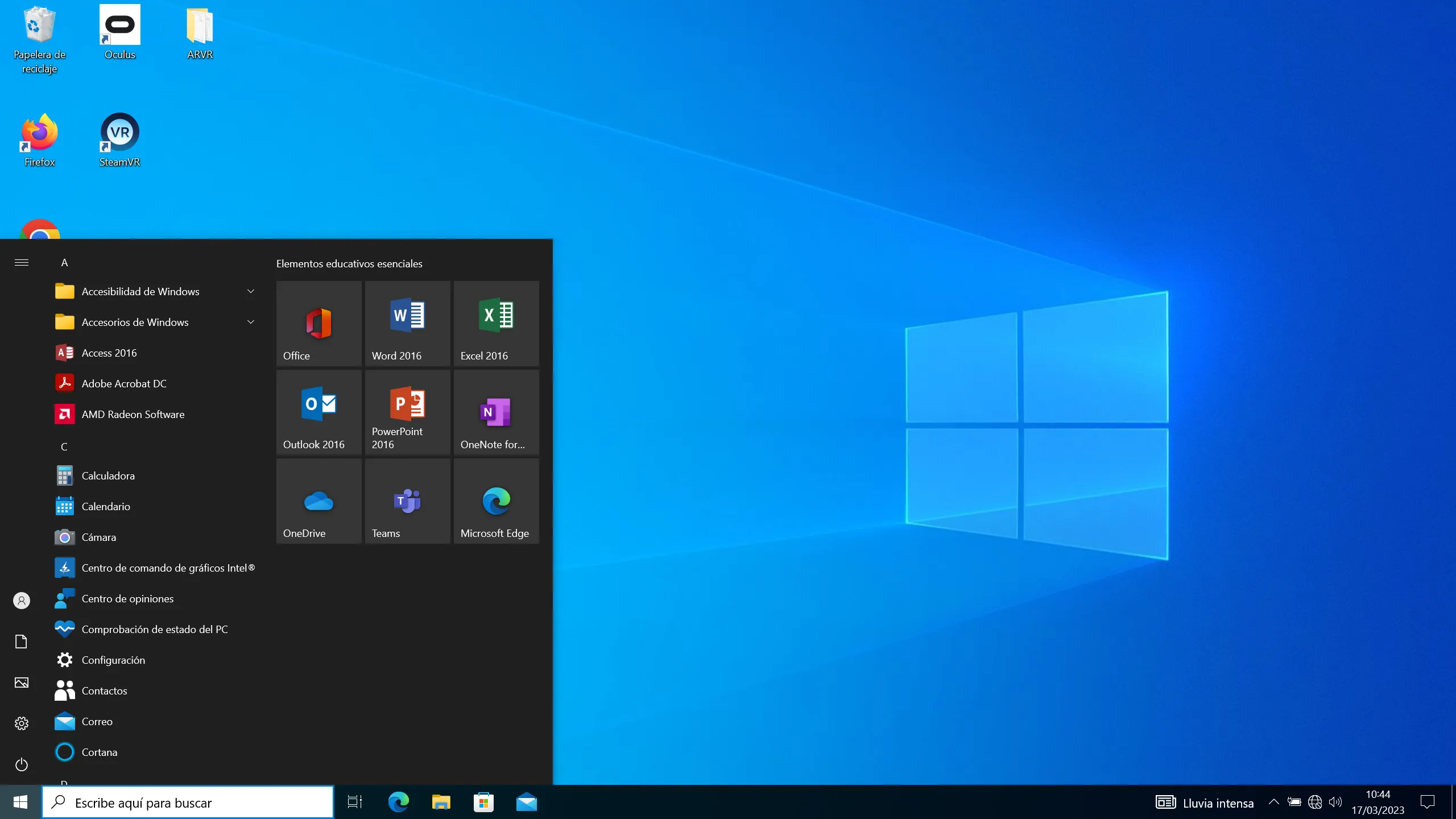
Task: Jump to the letter A index header
Action: [64, 262]
